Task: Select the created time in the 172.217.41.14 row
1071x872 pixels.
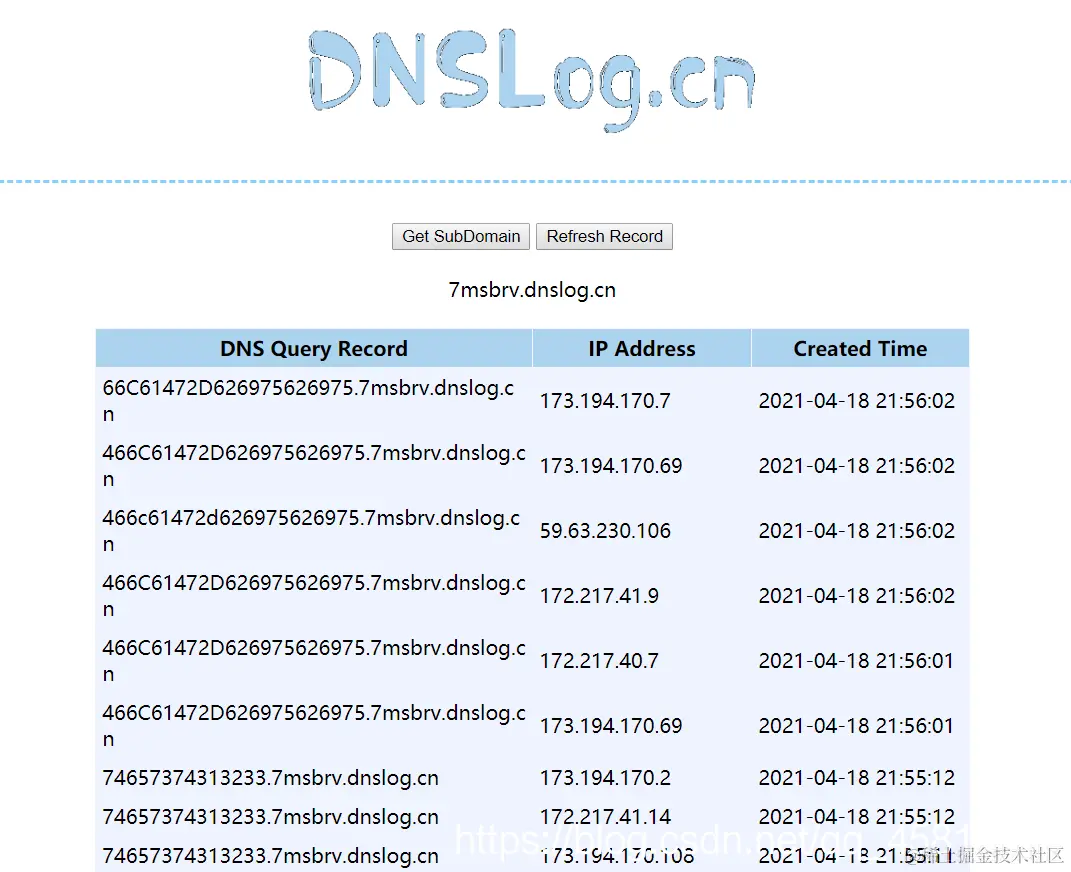Action: coord(857,817)
